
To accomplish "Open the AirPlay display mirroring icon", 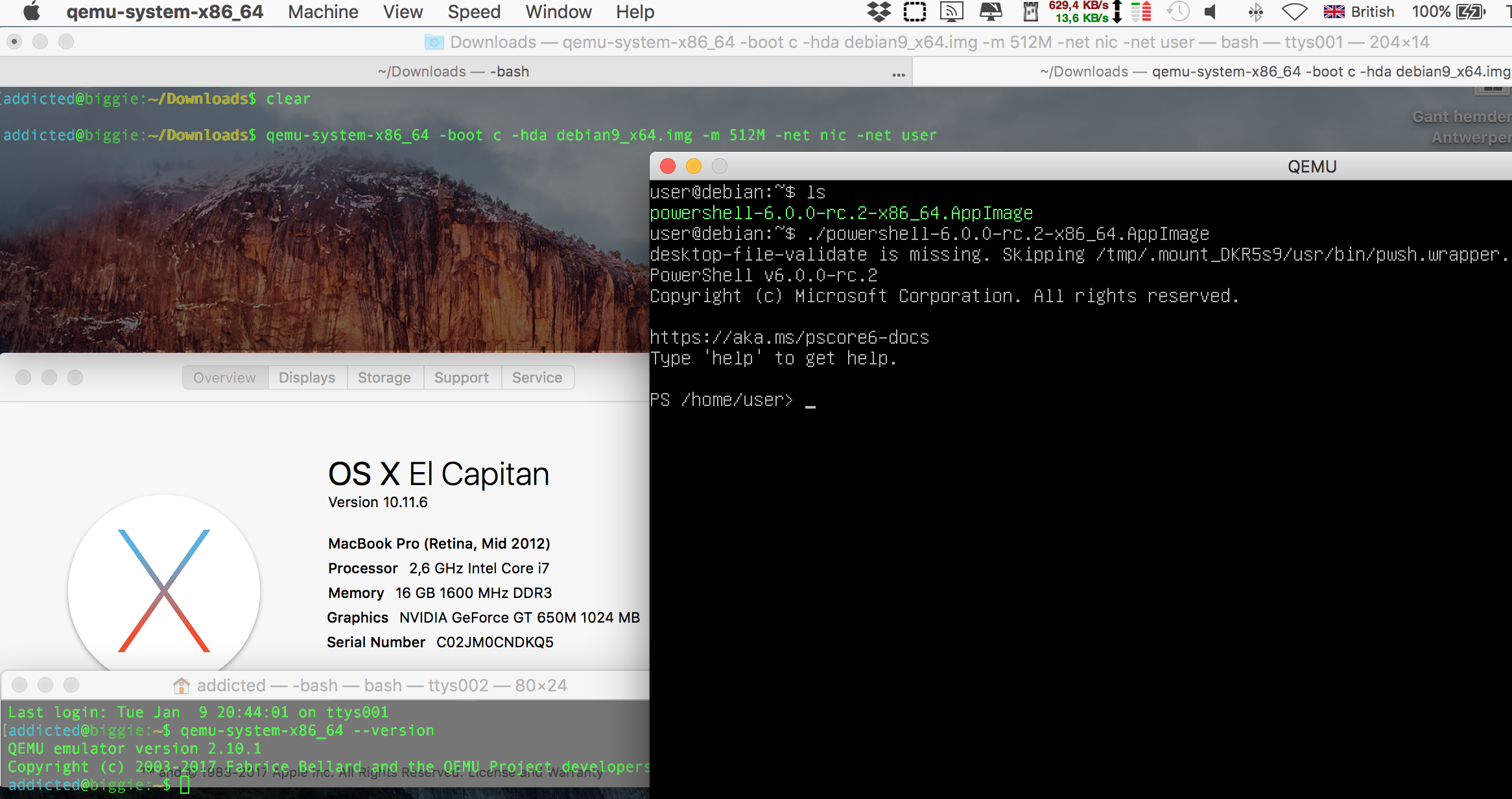I will [x=951, y=12].
